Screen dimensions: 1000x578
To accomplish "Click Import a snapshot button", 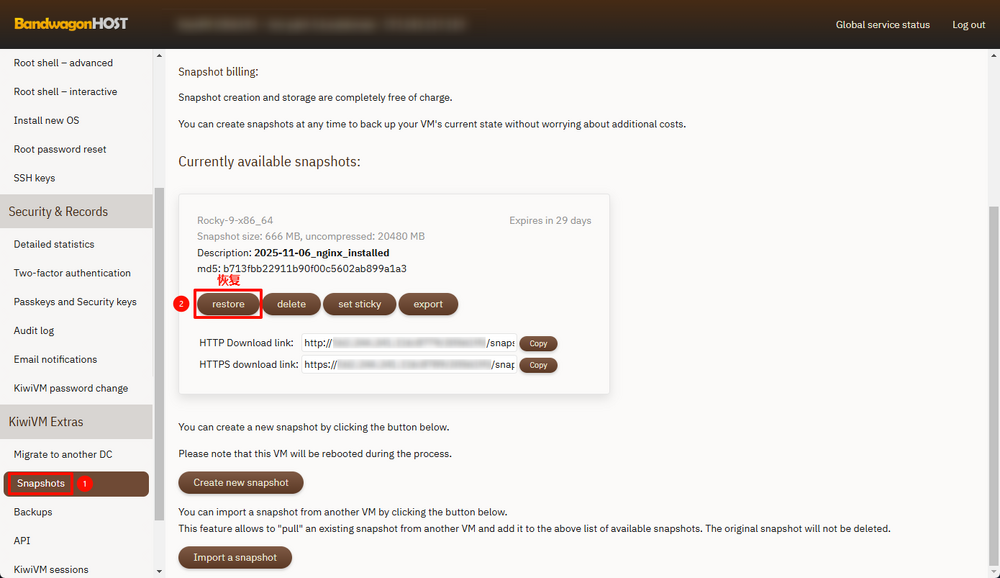I will 235,557.
